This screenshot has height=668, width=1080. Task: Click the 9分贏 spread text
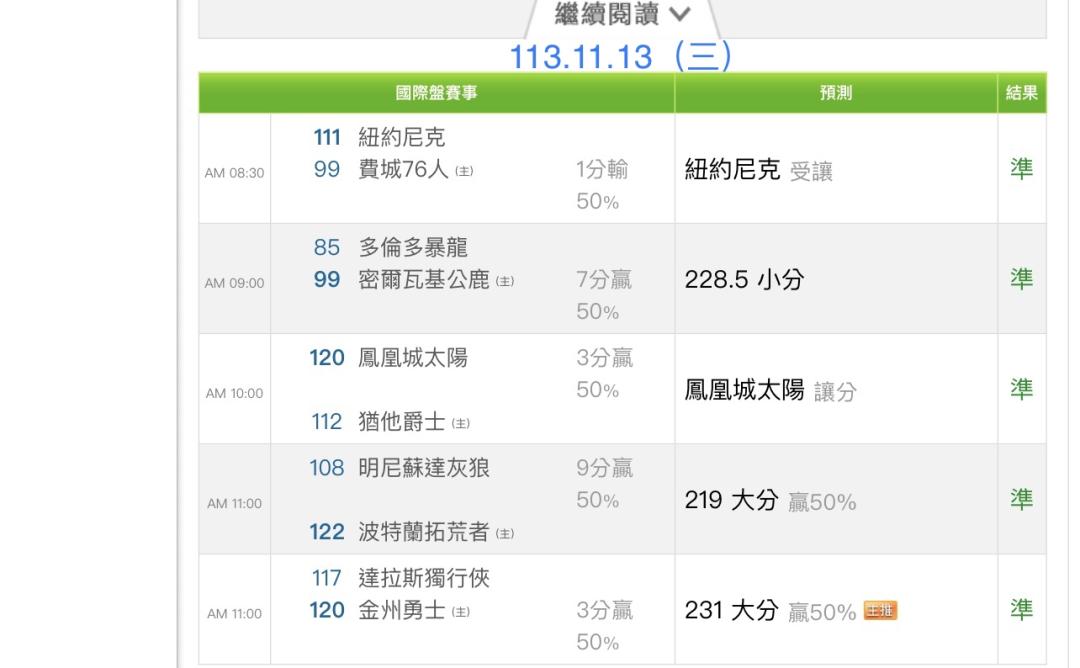coord(604,468)
